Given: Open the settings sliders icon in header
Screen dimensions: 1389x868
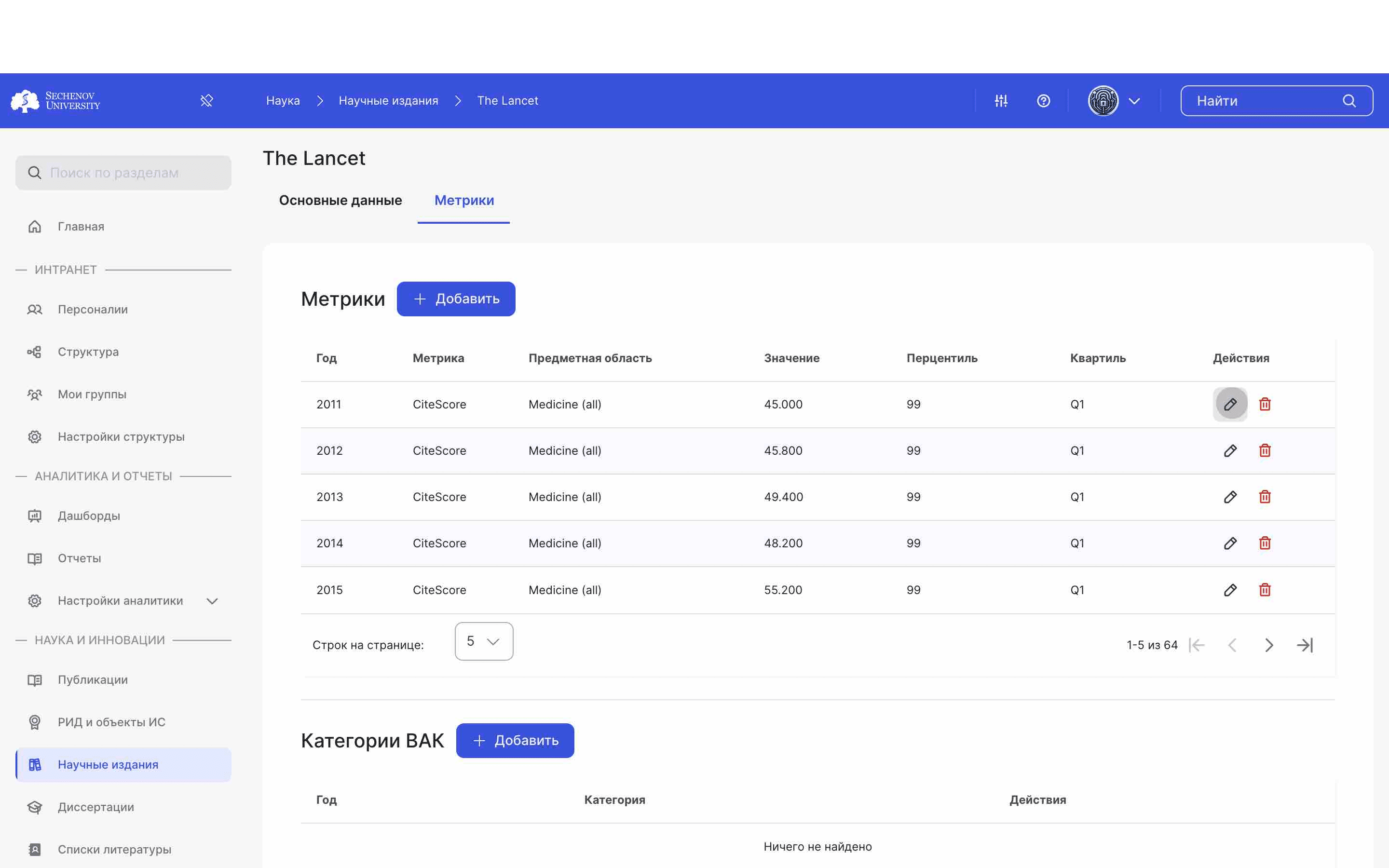Looking at the screenshot, I should [1001, 101].
